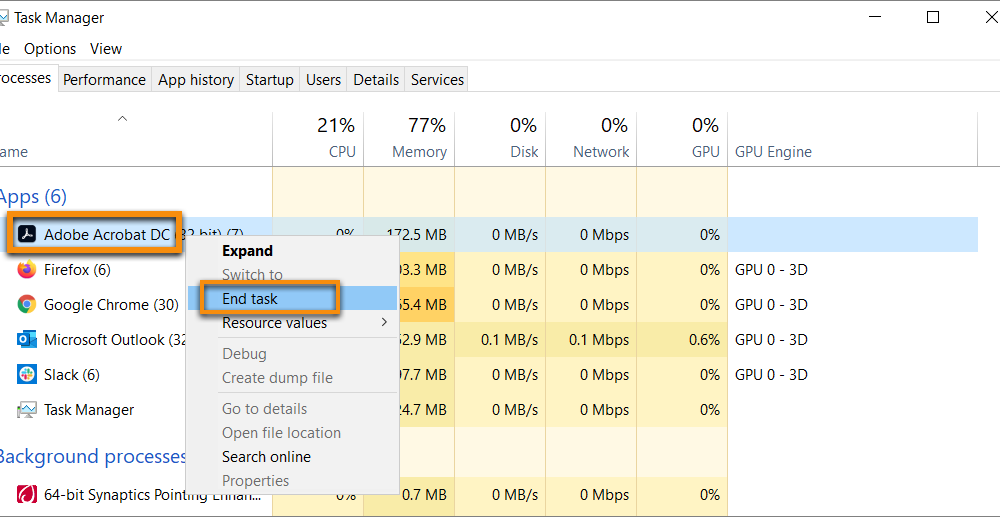The image size is (1000, 517).
Task: Choose End task from context menu
Action: point(250,299)
